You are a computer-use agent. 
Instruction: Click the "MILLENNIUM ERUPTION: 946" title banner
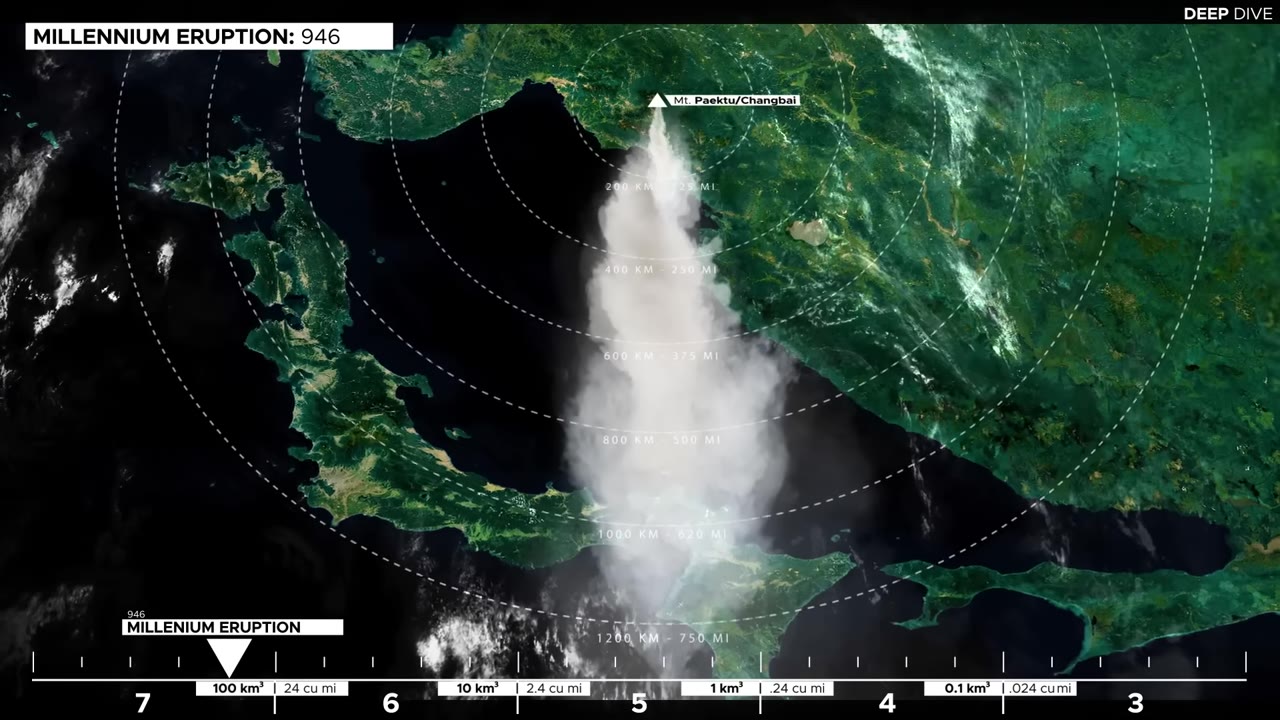(209, 37)
